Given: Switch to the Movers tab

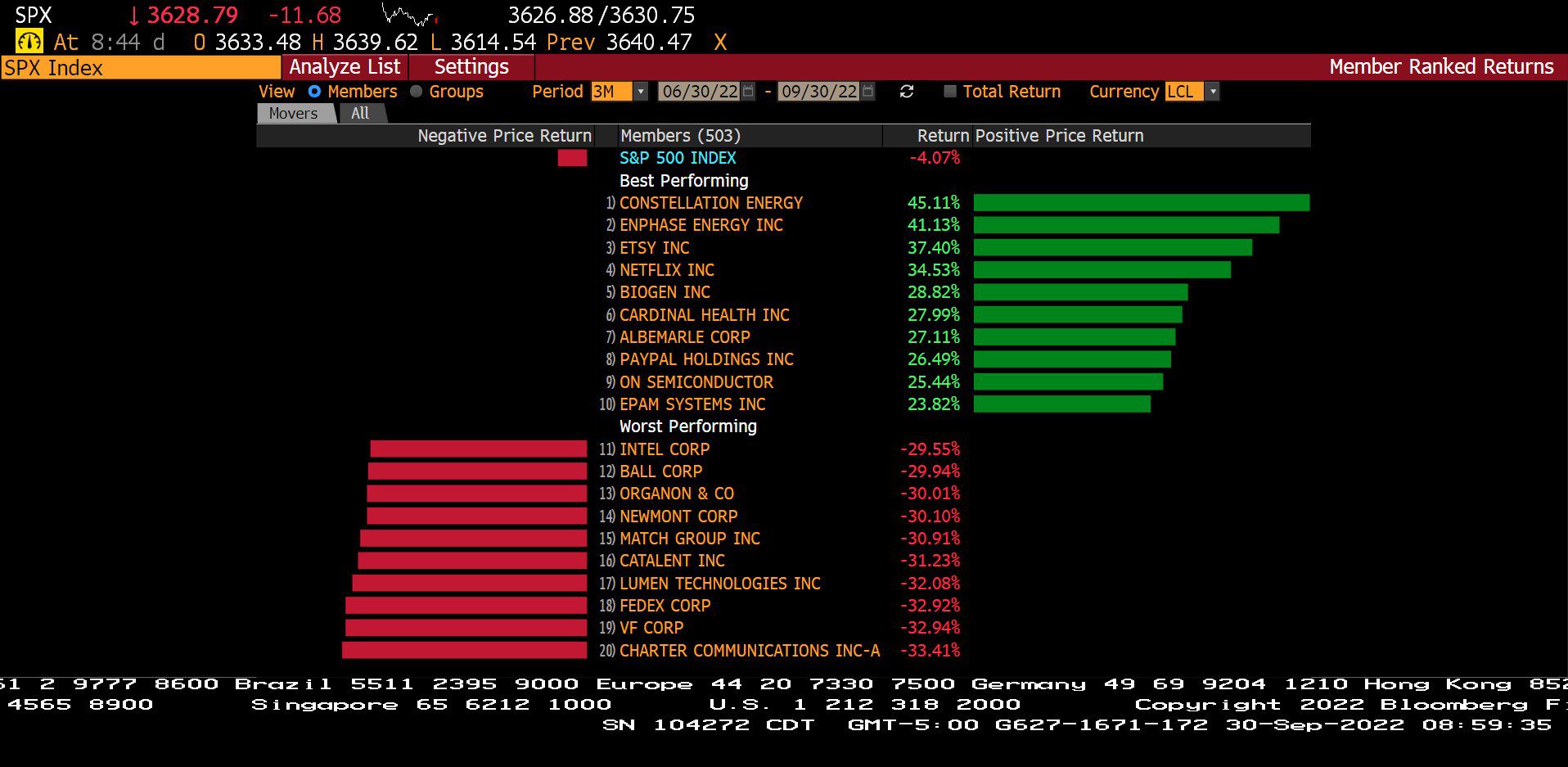Looking at the screenshot, I should click(295, 114).
